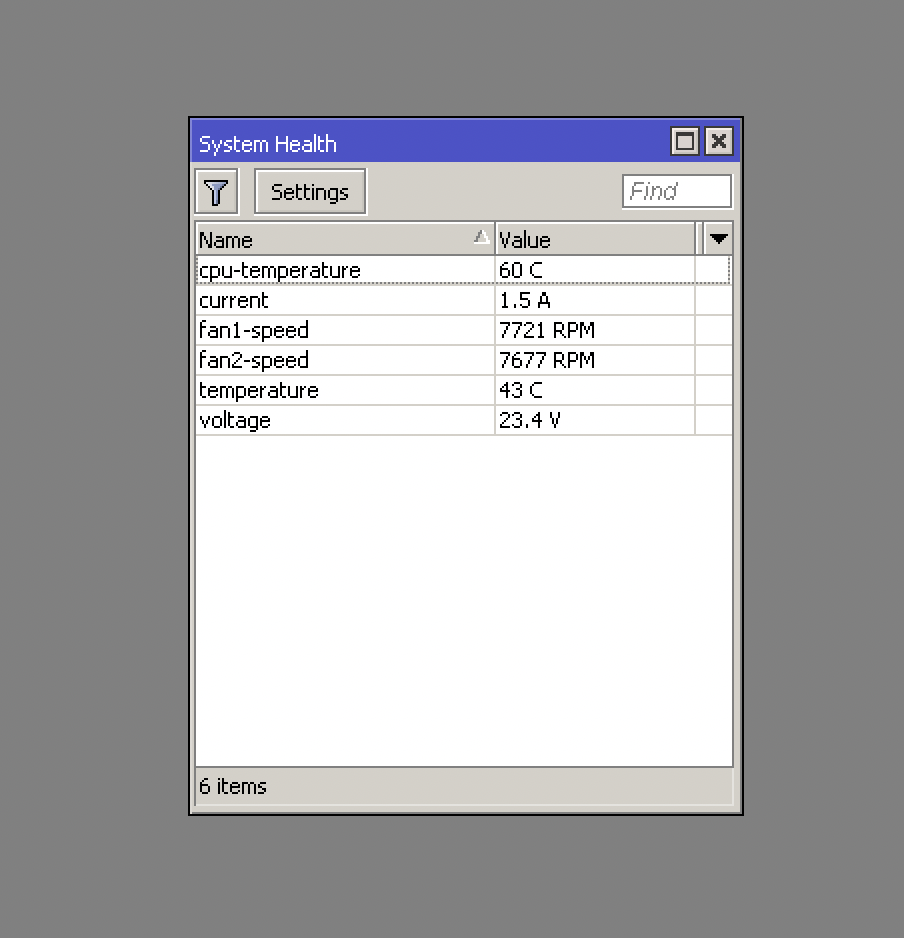The width and height of the screenshot is (904, 938).
Task: Open the column selection arrow button
Action: (718, 239)
